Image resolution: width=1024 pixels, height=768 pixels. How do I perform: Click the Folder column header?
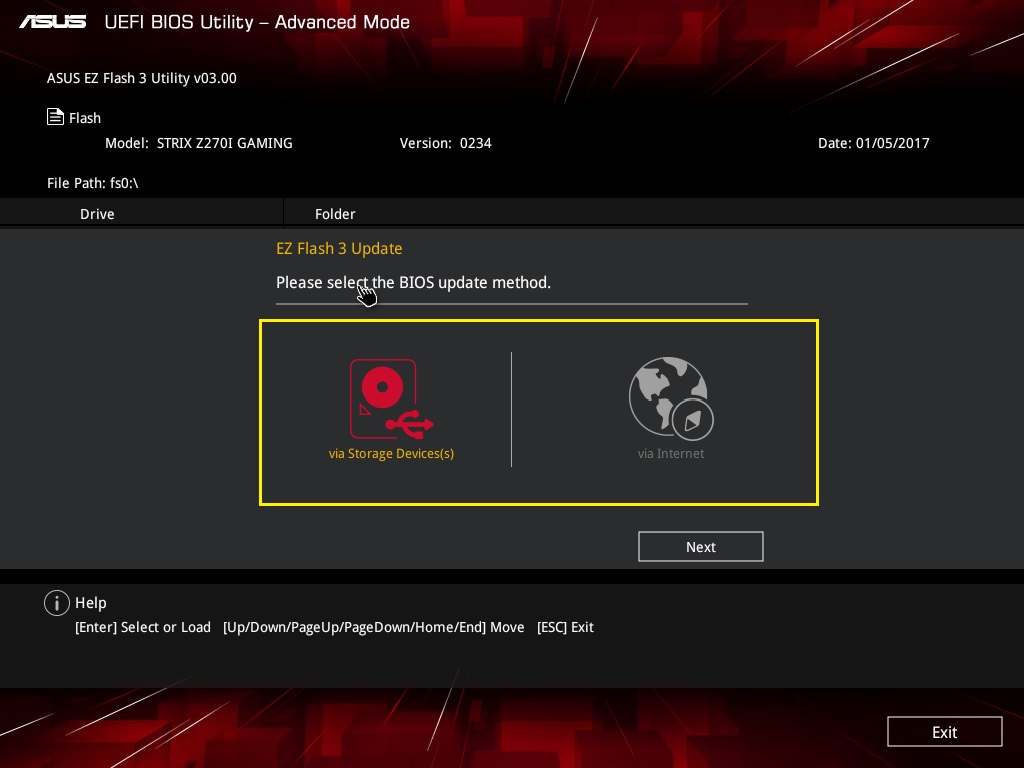tap(335, 214)
